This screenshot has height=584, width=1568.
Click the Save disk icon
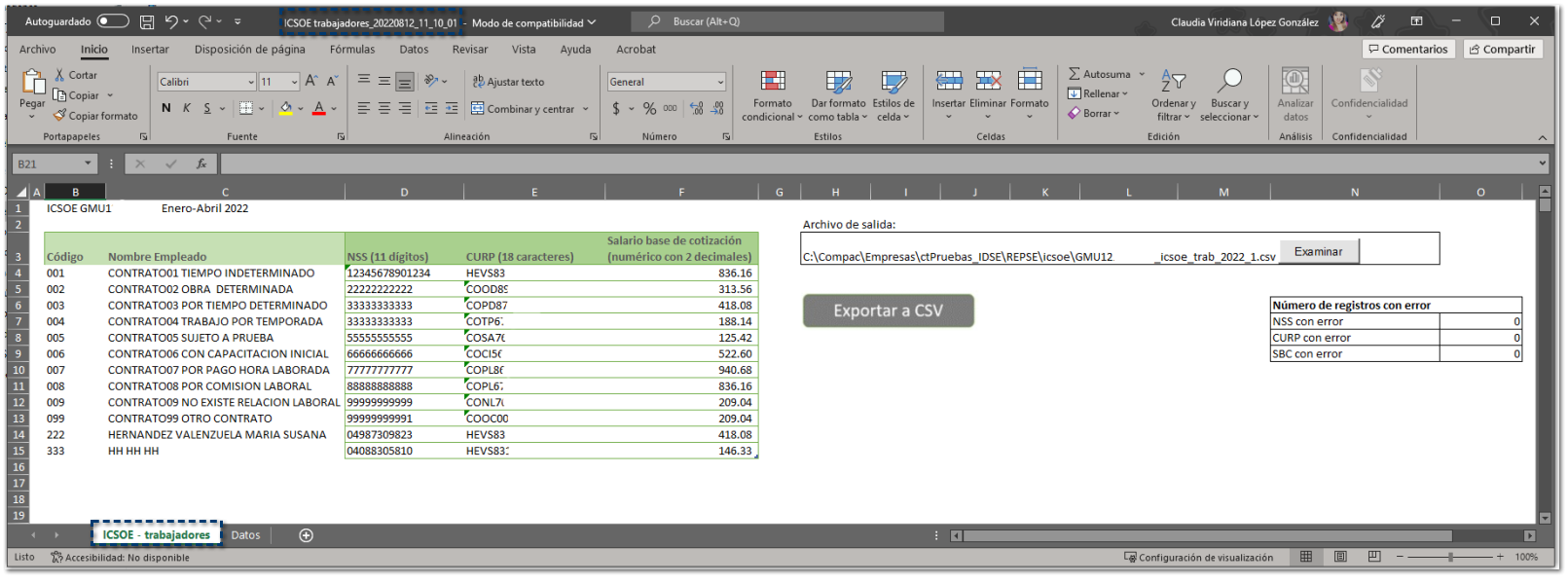coord(147,21)
